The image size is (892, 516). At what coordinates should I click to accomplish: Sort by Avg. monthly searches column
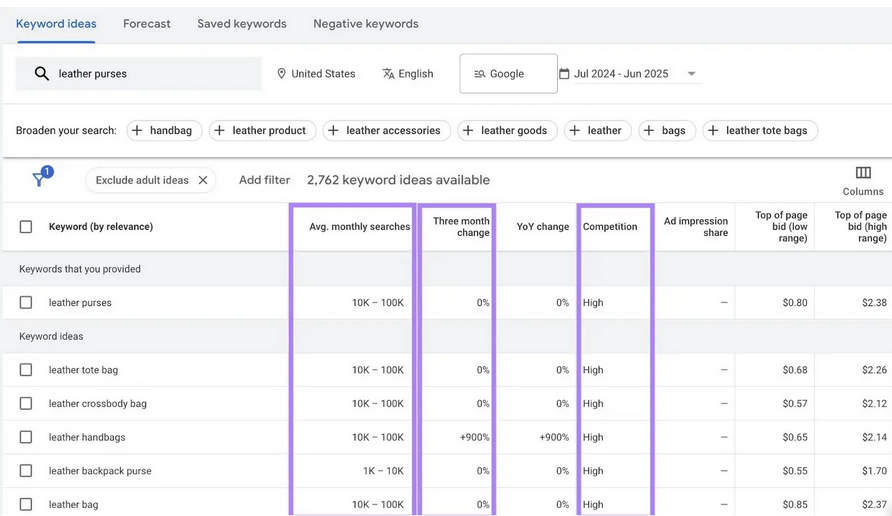(359, 227)
